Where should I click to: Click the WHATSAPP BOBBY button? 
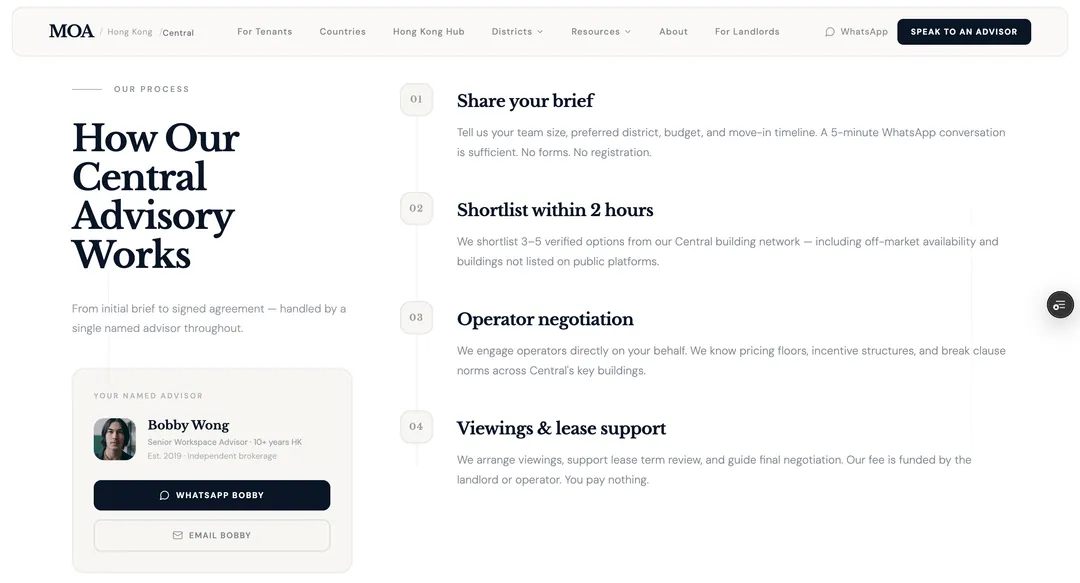(211, 495)
